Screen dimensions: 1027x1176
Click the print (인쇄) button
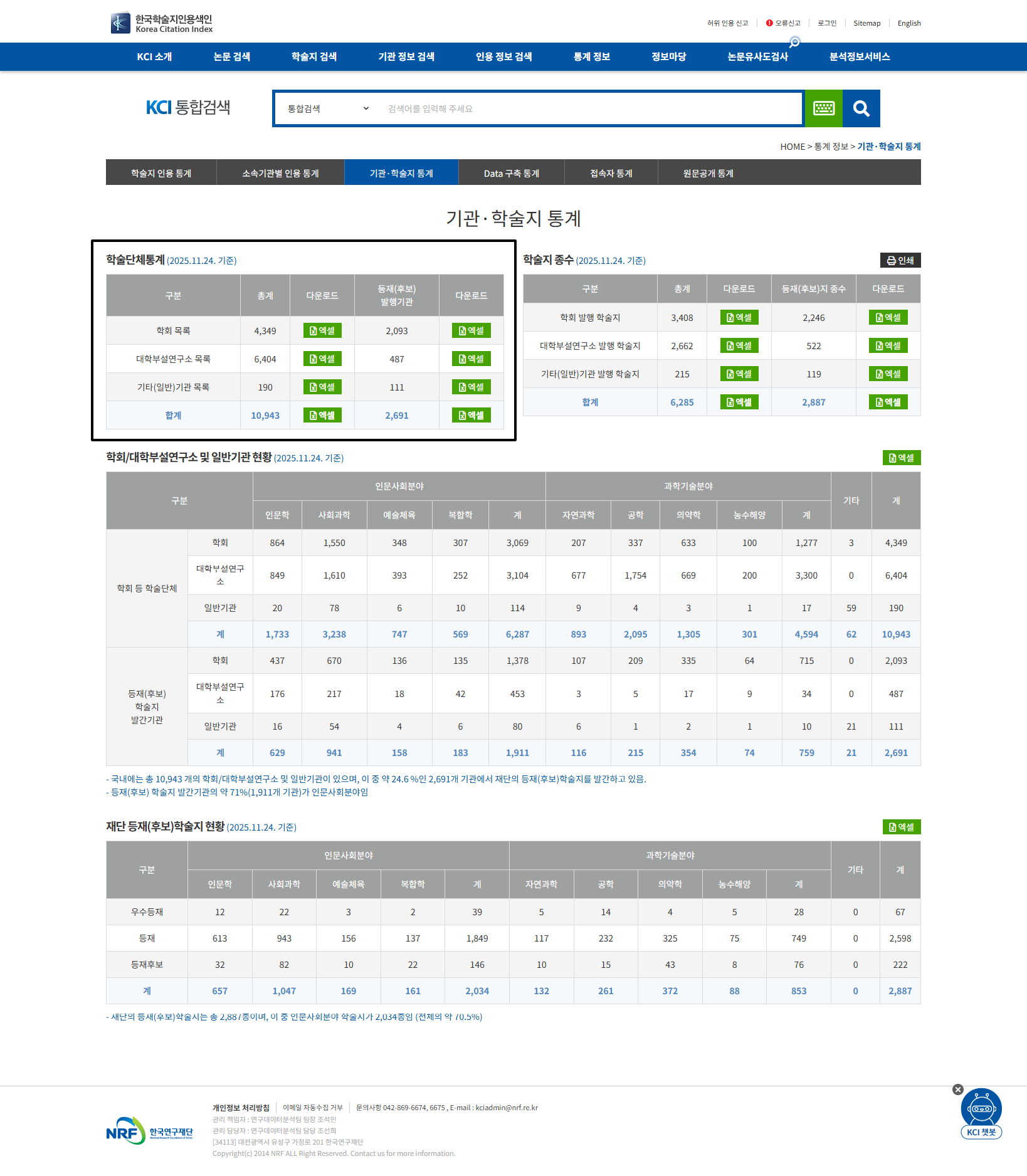900,260
